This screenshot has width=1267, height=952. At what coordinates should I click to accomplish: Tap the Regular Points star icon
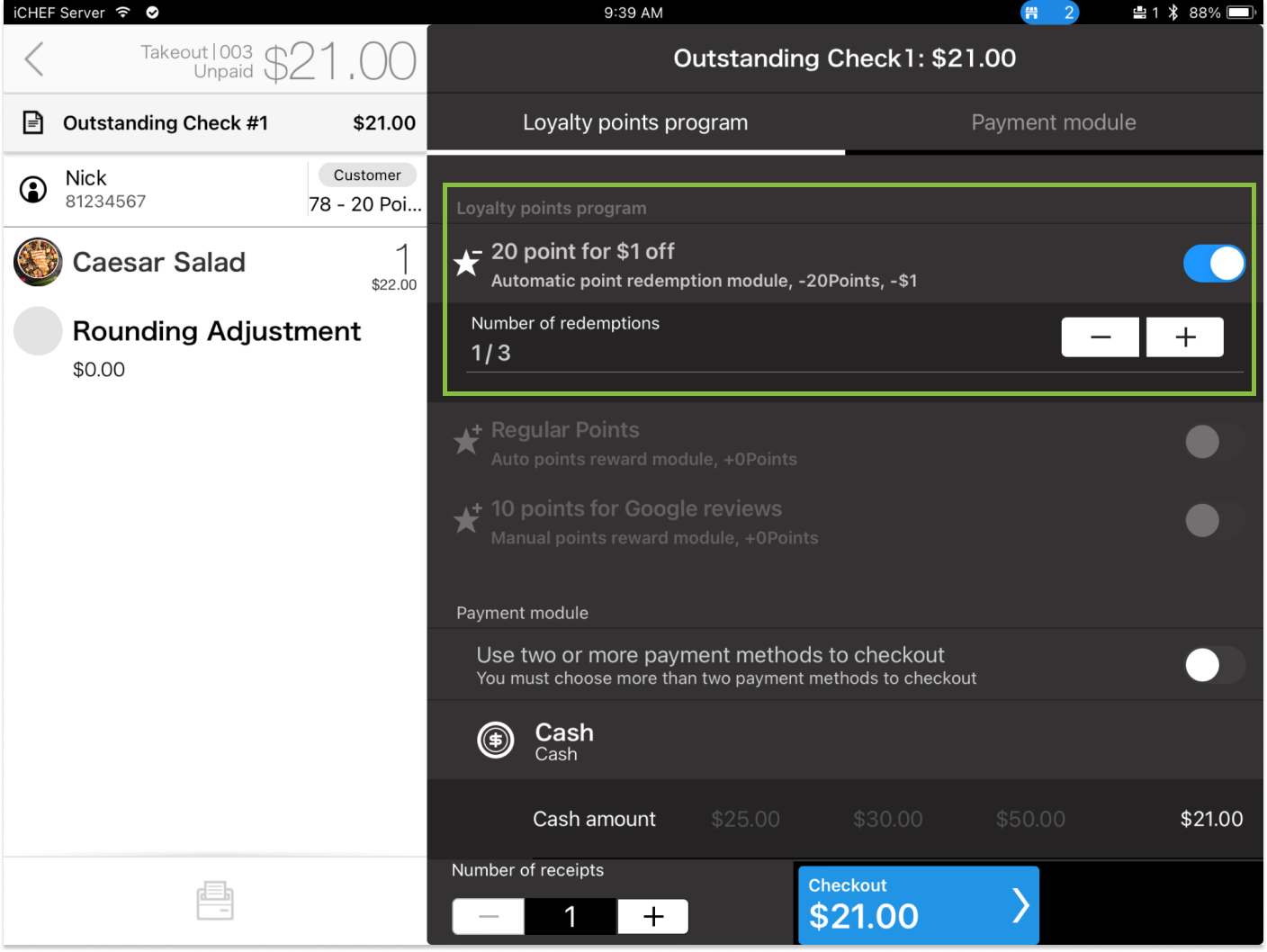[x=468, y=440]
